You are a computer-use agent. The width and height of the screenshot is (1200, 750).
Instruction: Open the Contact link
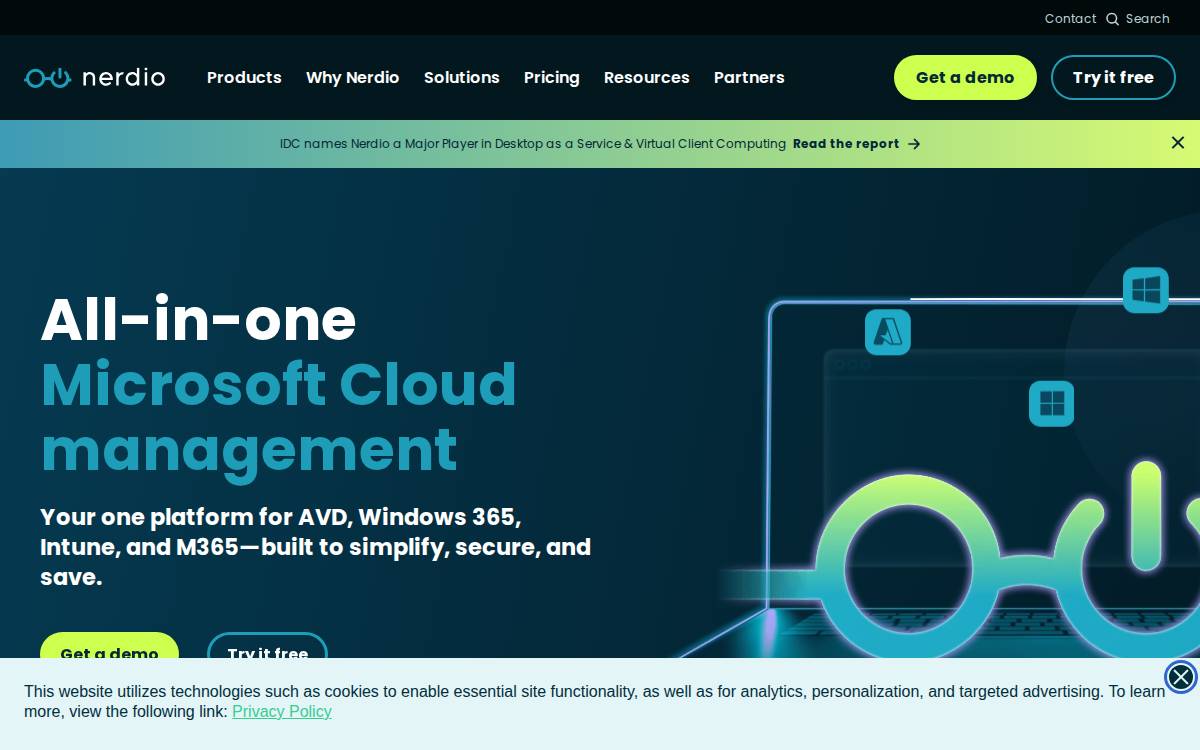tap(1071, 19)
